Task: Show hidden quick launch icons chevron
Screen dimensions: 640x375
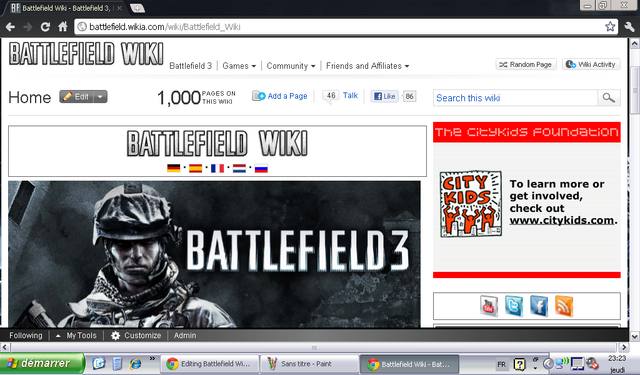Action: [x=152, y=359]
